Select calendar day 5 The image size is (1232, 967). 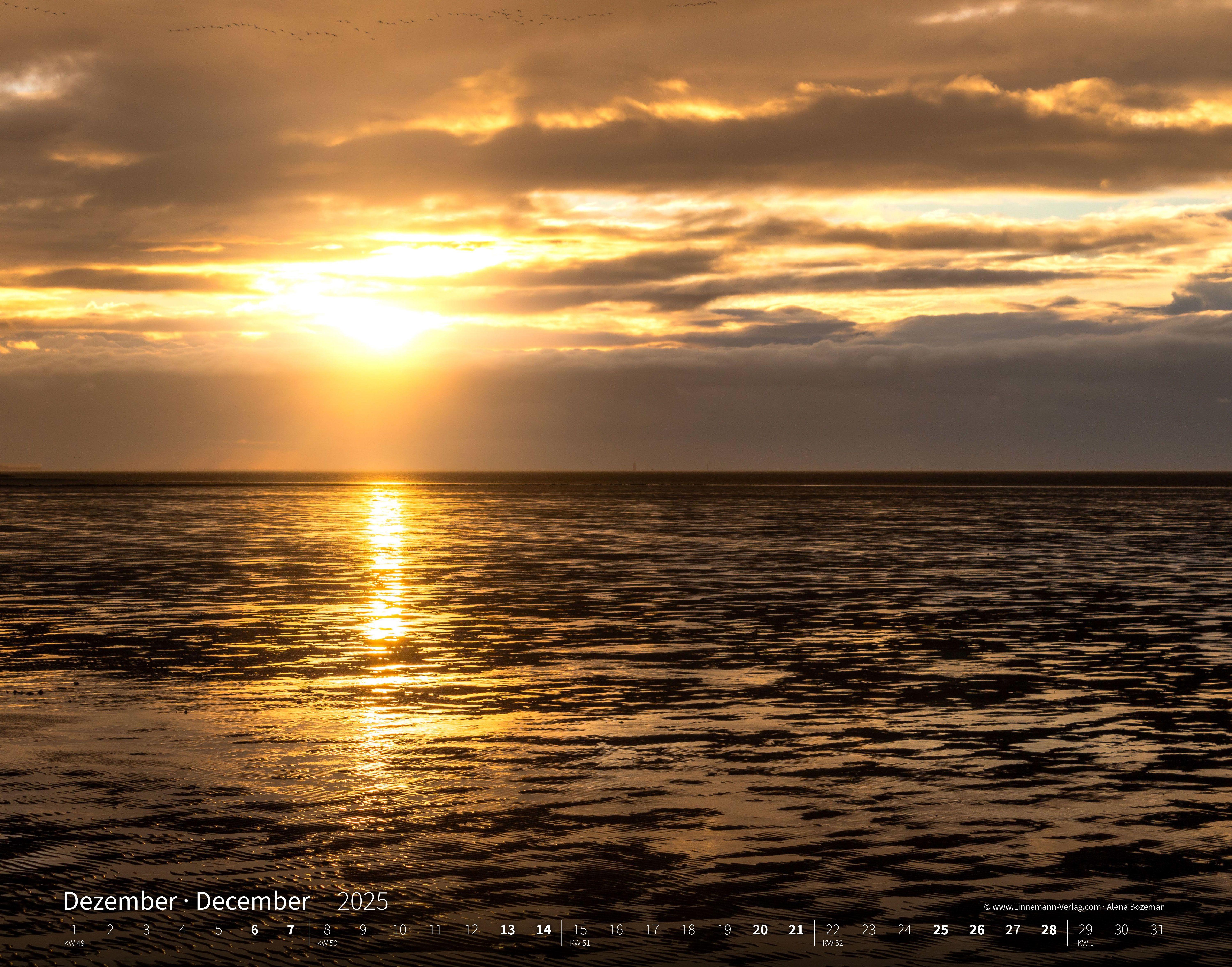coord(218,930)
